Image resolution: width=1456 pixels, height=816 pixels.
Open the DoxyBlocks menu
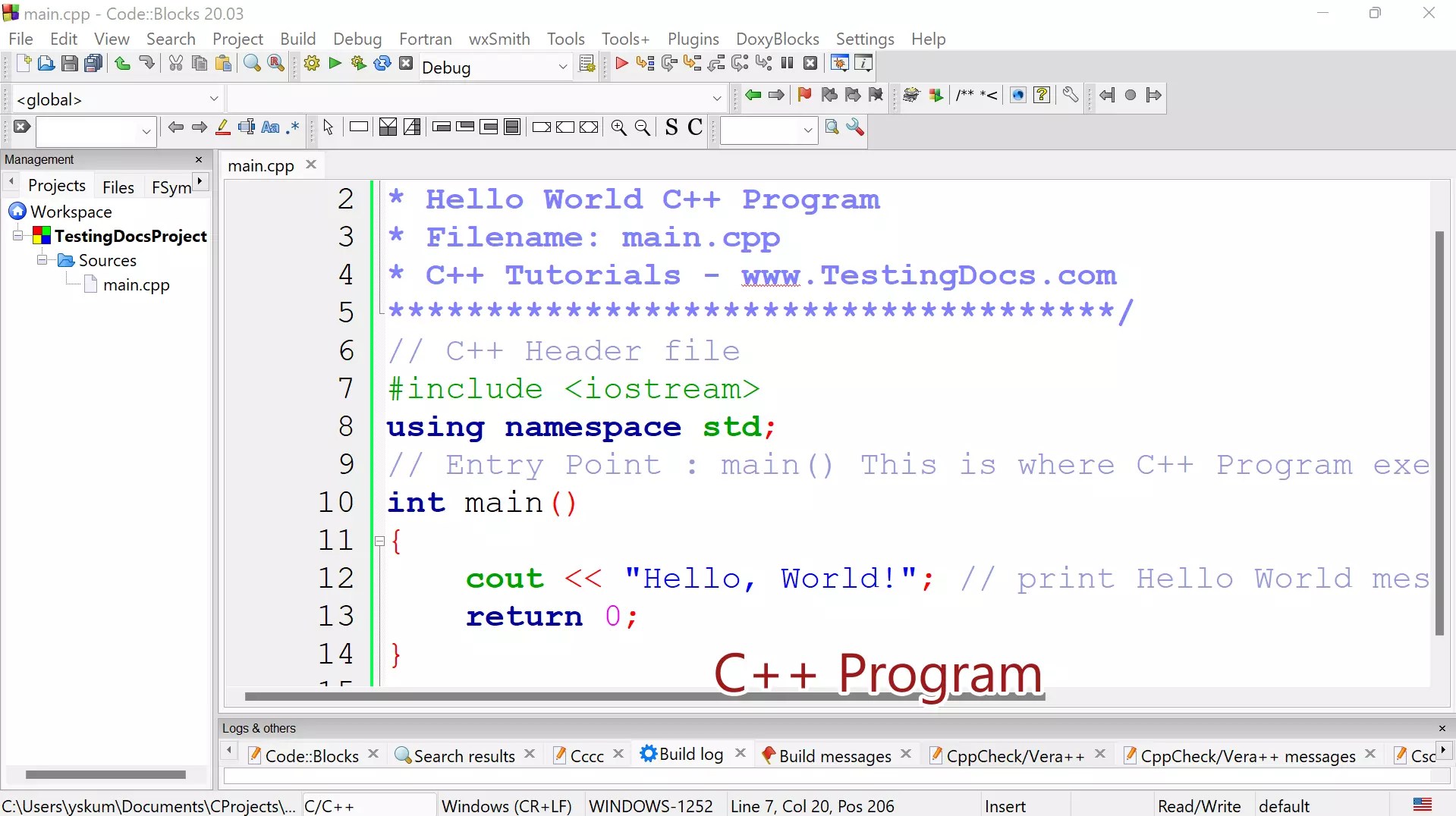pyautogui.click(x=777, y=39)
